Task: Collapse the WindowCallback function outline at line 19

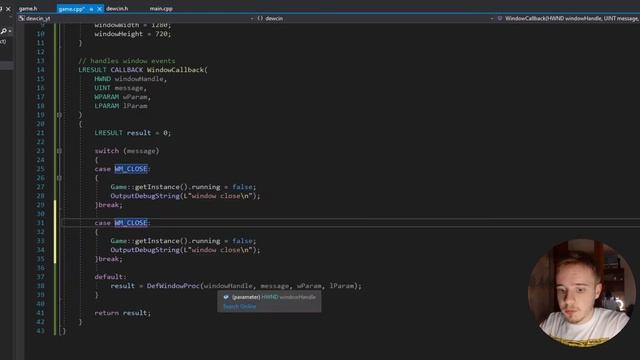Action: click(59, 115)
